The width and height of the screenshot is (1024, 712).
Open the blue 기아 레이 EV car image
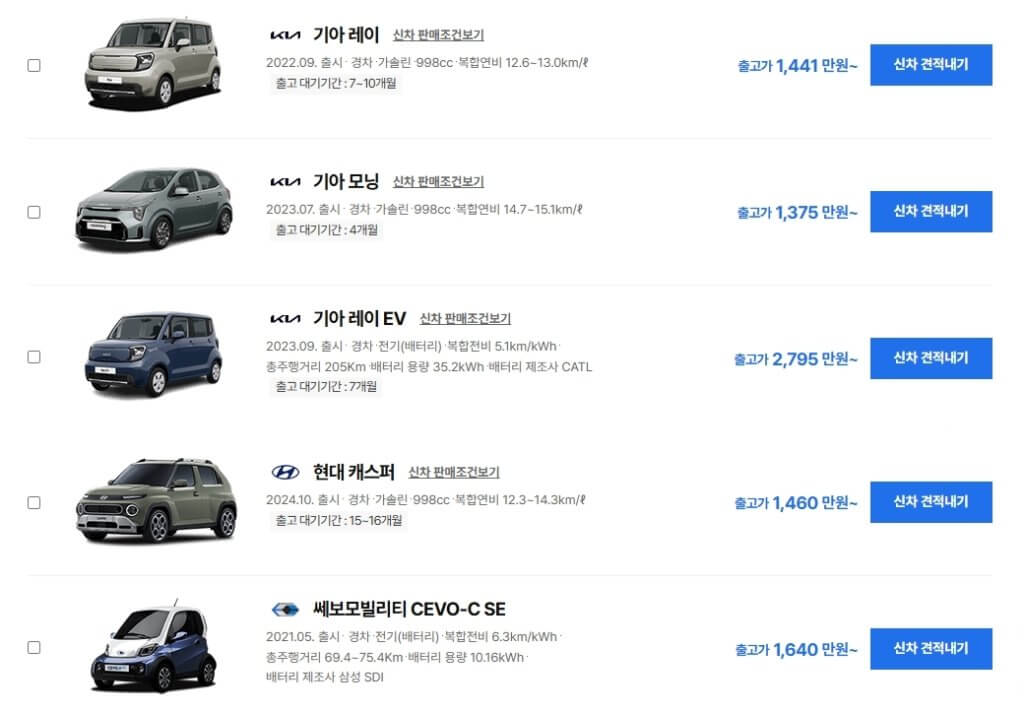[x=153, y=354]
